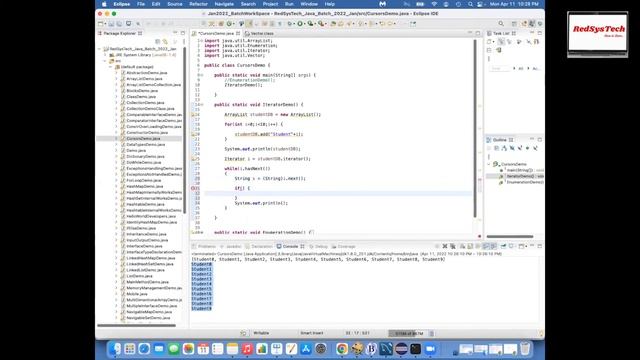Click the green Run button in toolbar
This screenshot has width=640, height=360.
coord(300,24)
